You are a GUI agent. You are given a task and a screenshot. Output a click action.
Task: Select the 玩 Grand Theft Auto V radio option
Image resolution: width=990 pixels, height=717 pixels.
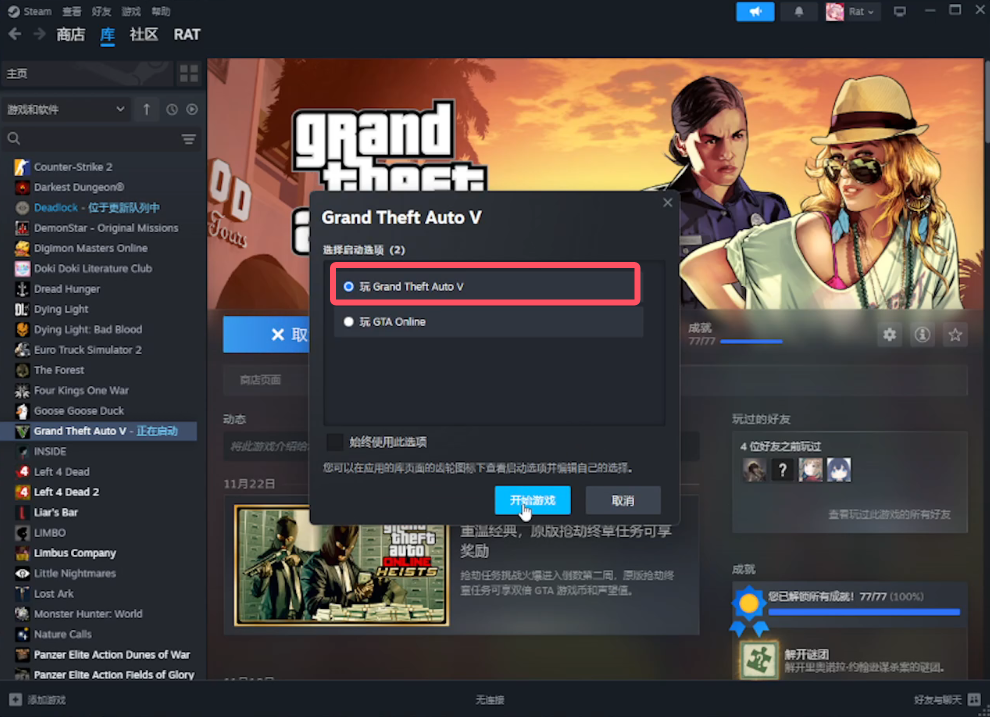click(349, 287)
